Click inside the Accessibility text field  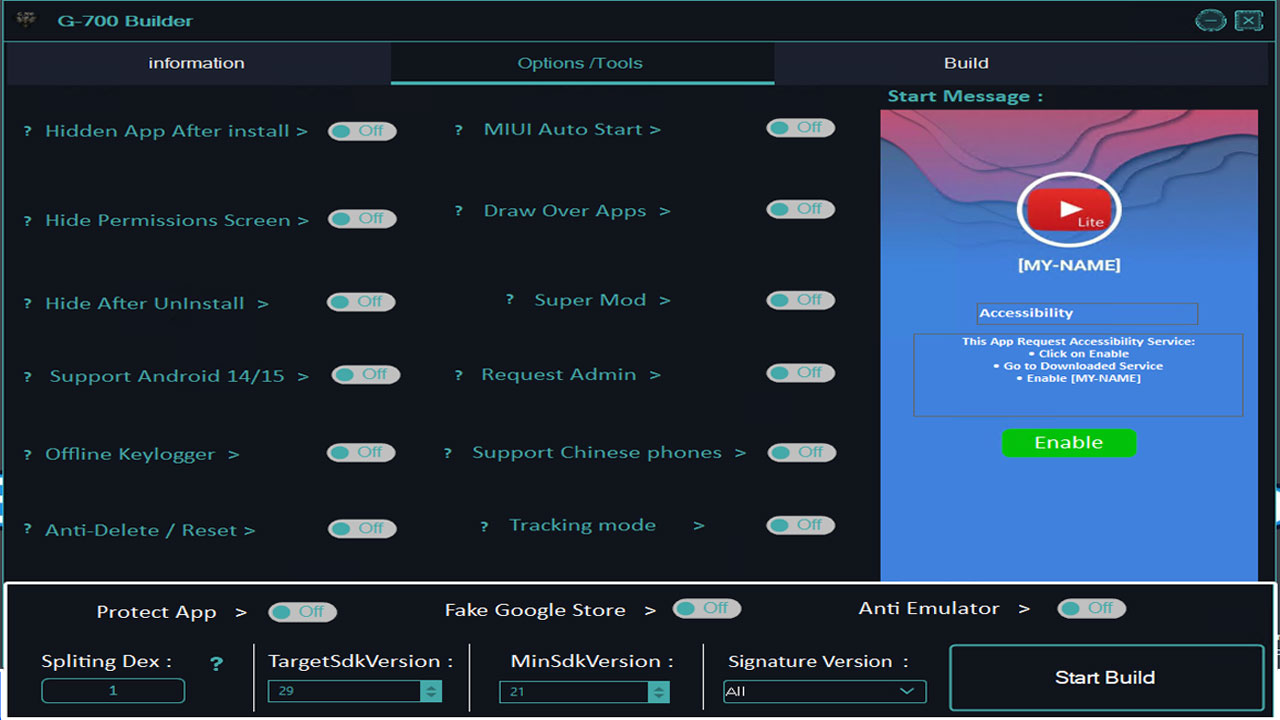tap(1086, 313)
